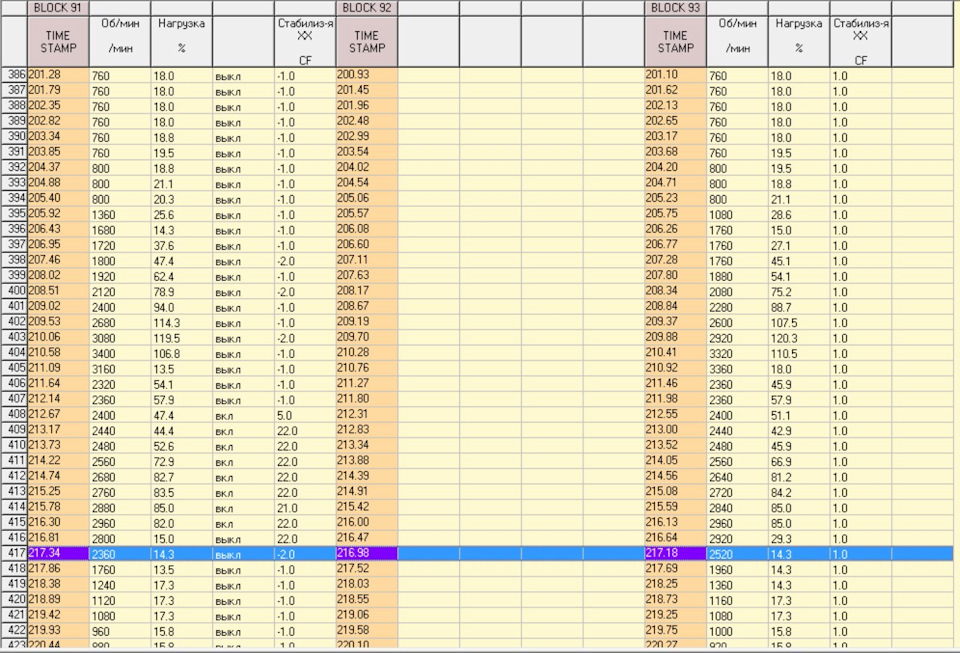Image resolution: width=960 pixels, height=653 pixels.
Task: Click time stamp cell 212.55
Action: tap(675, 415)
